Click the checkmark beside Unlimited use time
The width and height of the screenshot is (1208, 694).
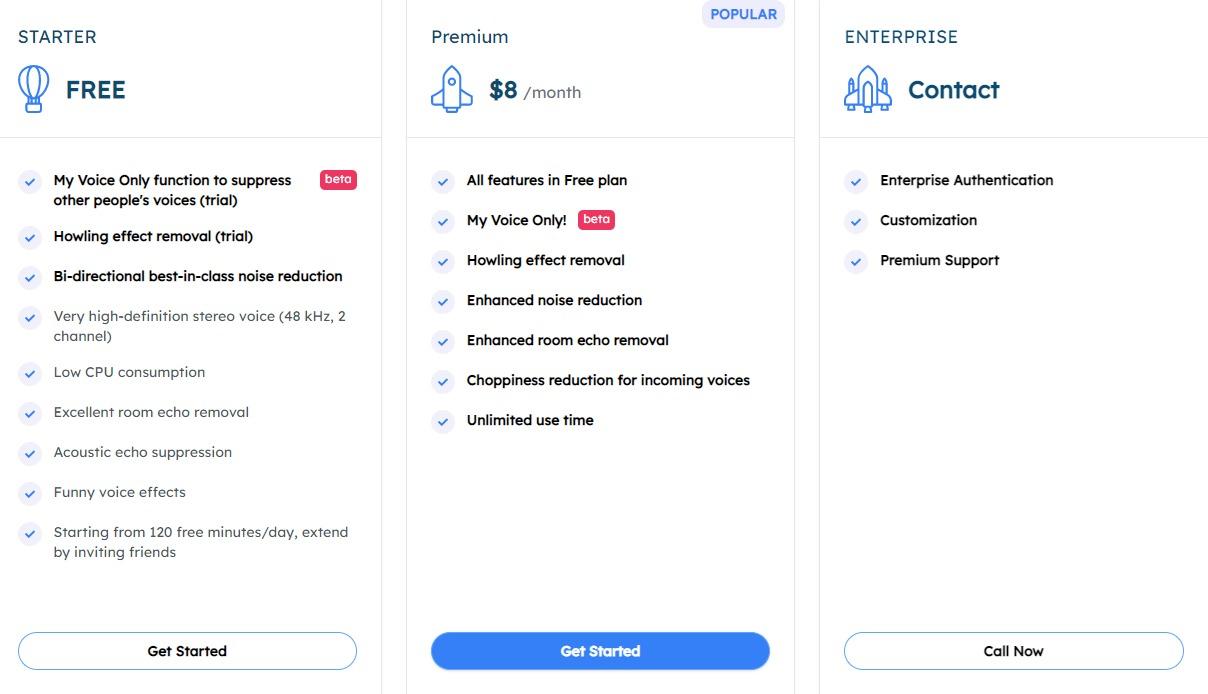pos(443,421)
